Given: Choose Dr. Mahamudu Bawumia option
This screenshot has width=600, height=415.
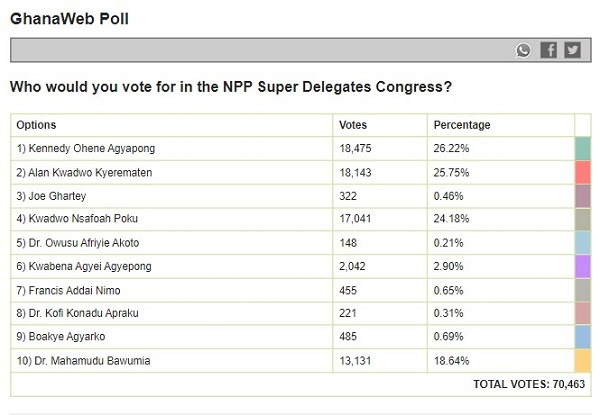Looking at the screenshot, I should [x=88, y=361].
